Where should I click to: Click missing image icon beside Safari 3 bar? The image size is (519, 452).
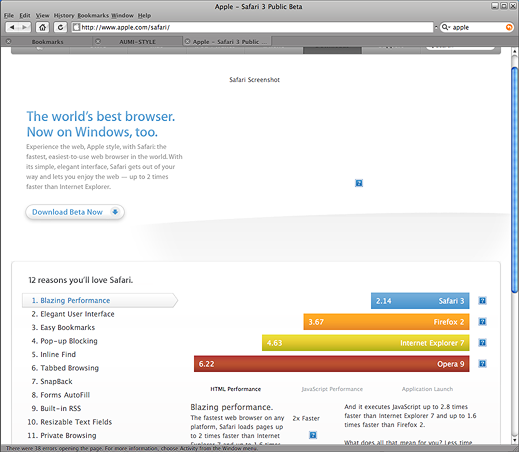tap(482, 301)
